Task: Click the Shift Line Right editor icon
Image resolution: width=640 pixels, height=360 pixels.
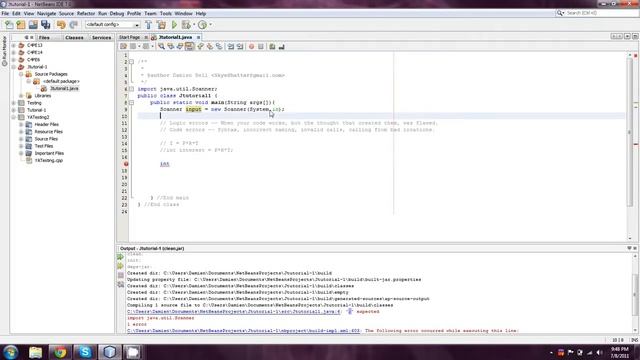Action: (240, 47)
